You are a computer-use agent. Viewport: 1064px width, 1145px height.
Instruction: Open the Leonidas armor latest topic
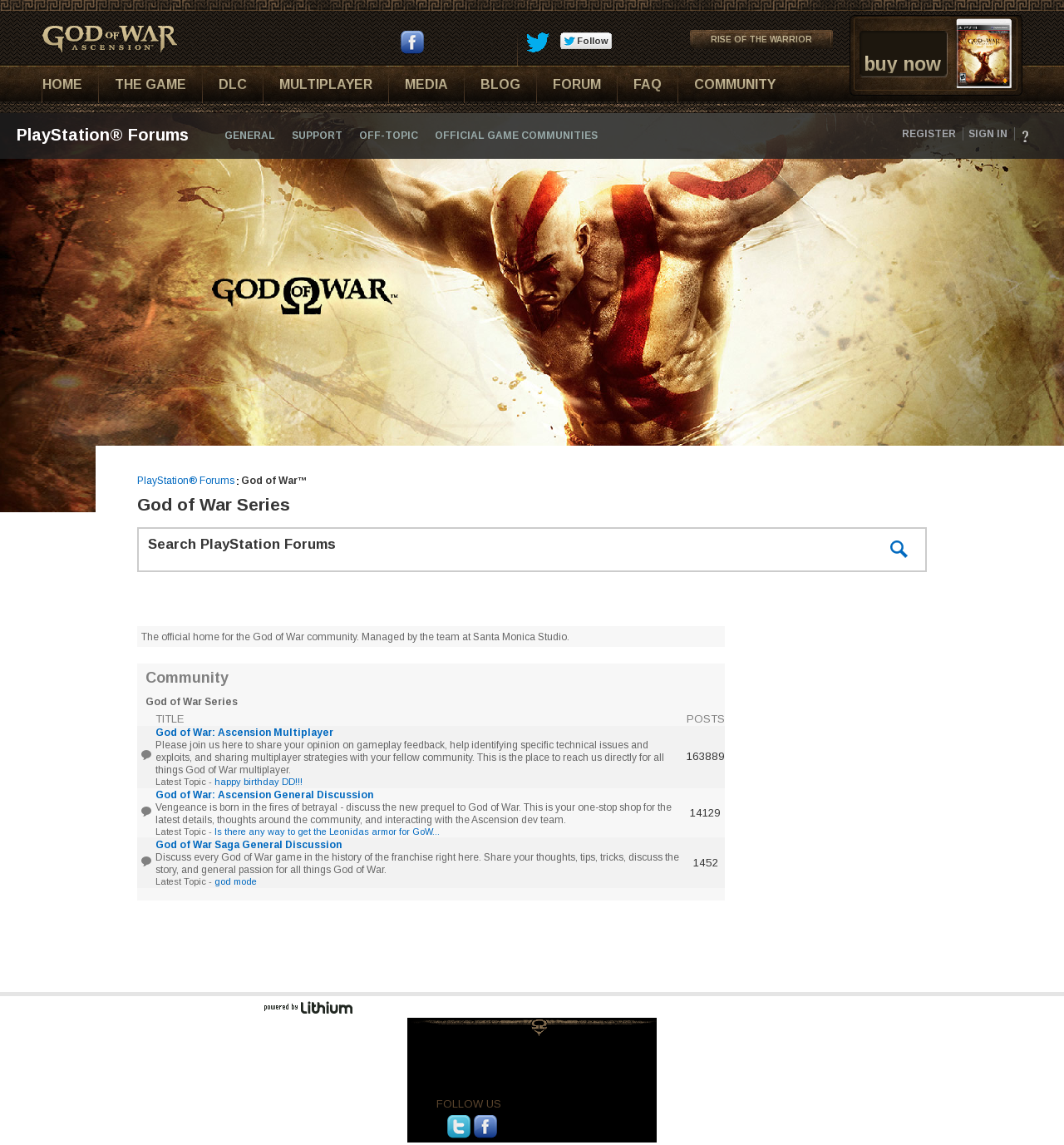tap(327, 832)
